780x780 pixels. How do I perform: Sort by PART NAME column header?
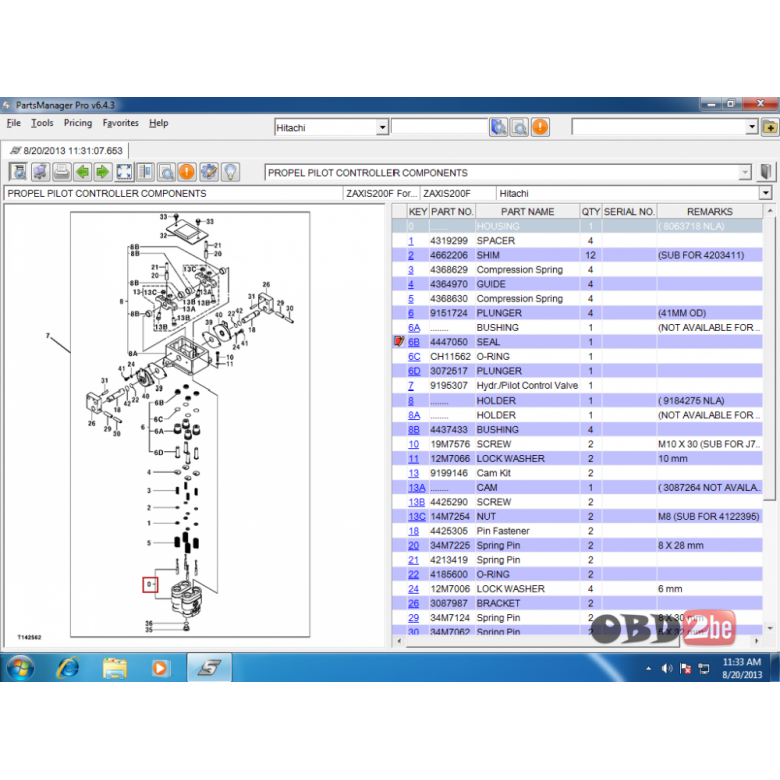coord(527,211)
